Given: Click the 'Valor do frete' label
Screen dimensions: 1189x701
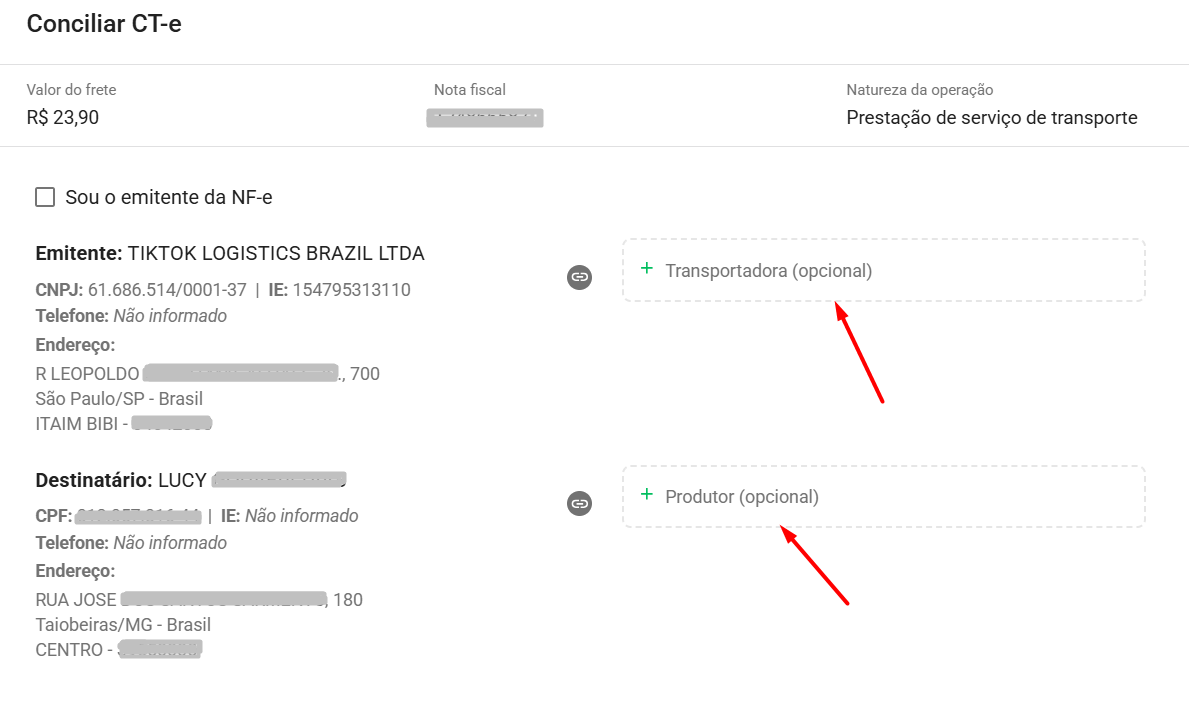Looking at the screenshot, I should pyautogui.click(x=71, y=90).
